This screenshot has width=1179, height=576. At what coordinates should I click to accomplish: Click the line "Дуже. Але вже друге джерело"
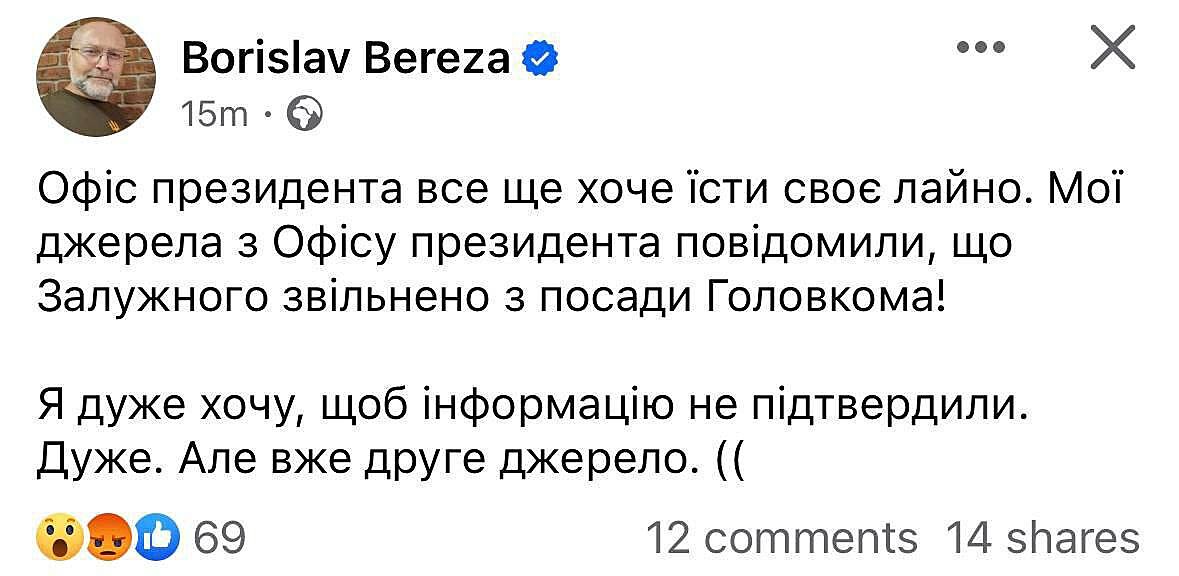pyautogui.click(x=392, y=461)
